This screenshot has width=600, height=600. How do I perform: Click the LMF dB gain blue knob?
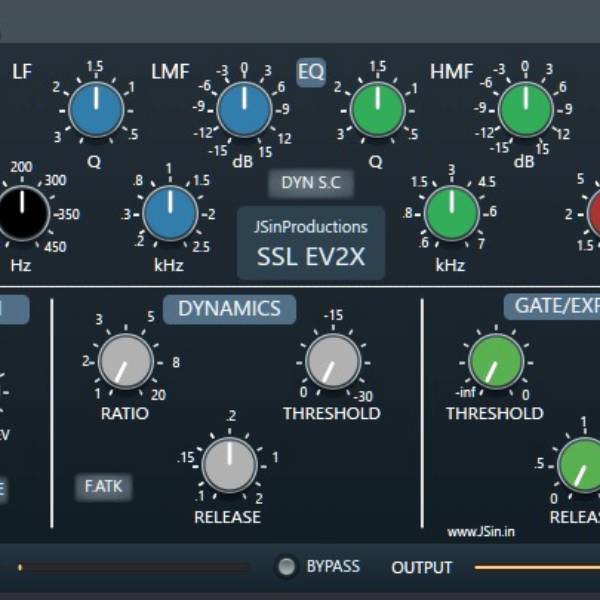click(x=244, y=110)
